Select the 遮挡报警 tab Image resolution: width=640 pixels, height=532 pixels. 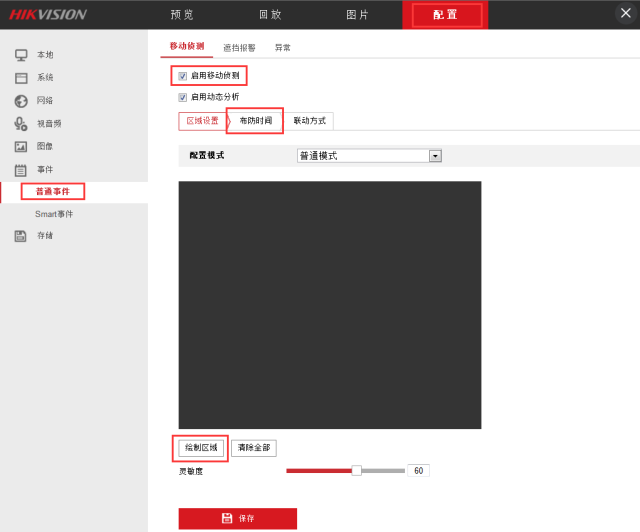coord(239,48)
